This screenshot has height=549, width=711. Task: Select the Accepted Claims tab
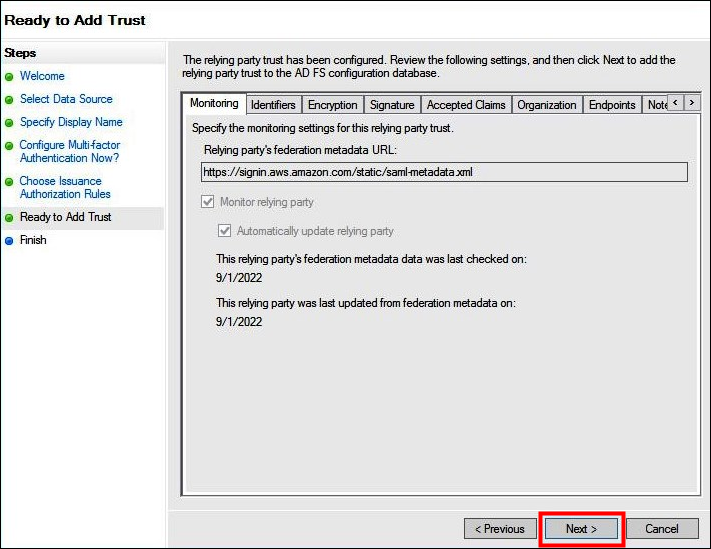click(466, 105)
